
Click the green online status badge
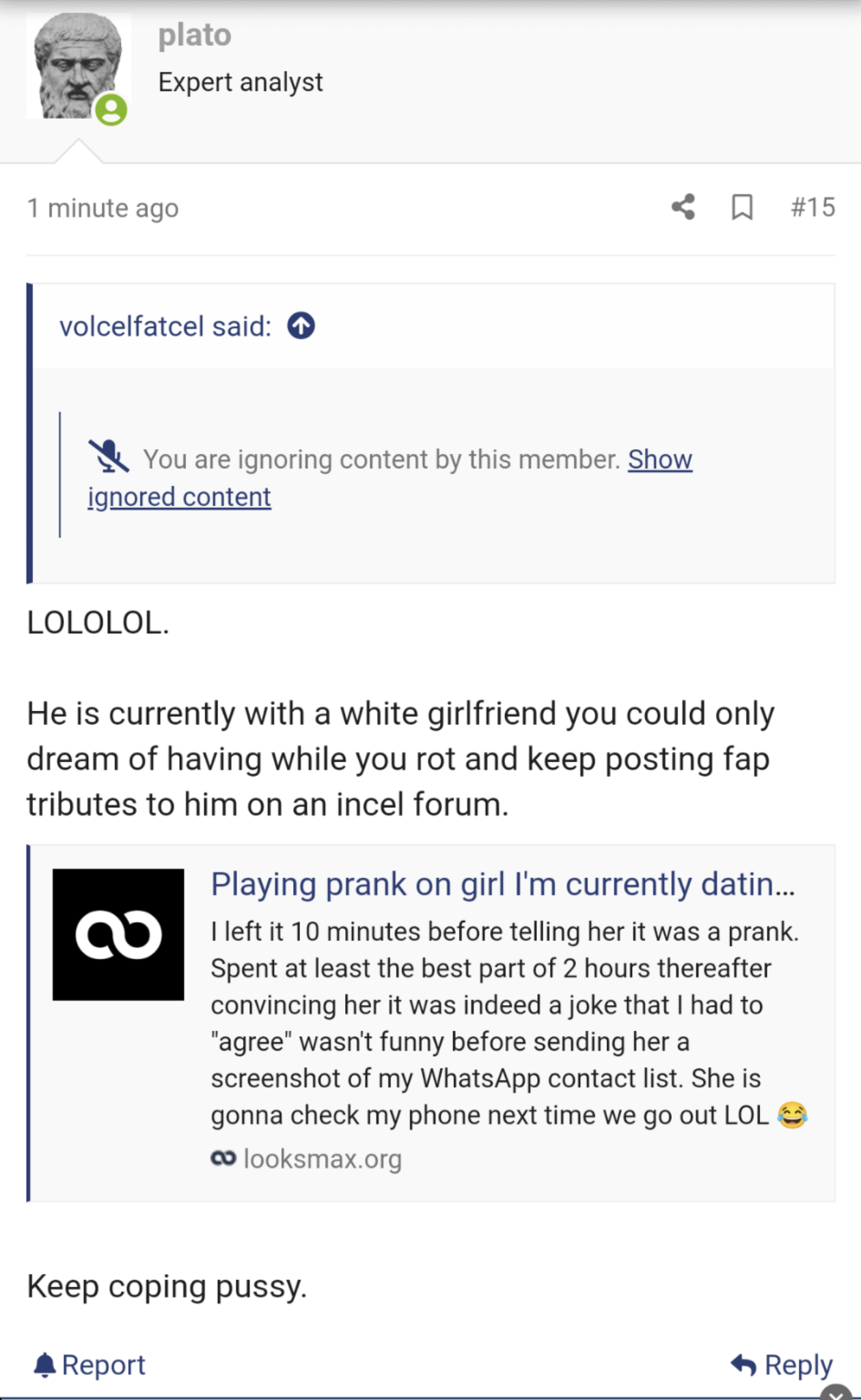[111, 109]
